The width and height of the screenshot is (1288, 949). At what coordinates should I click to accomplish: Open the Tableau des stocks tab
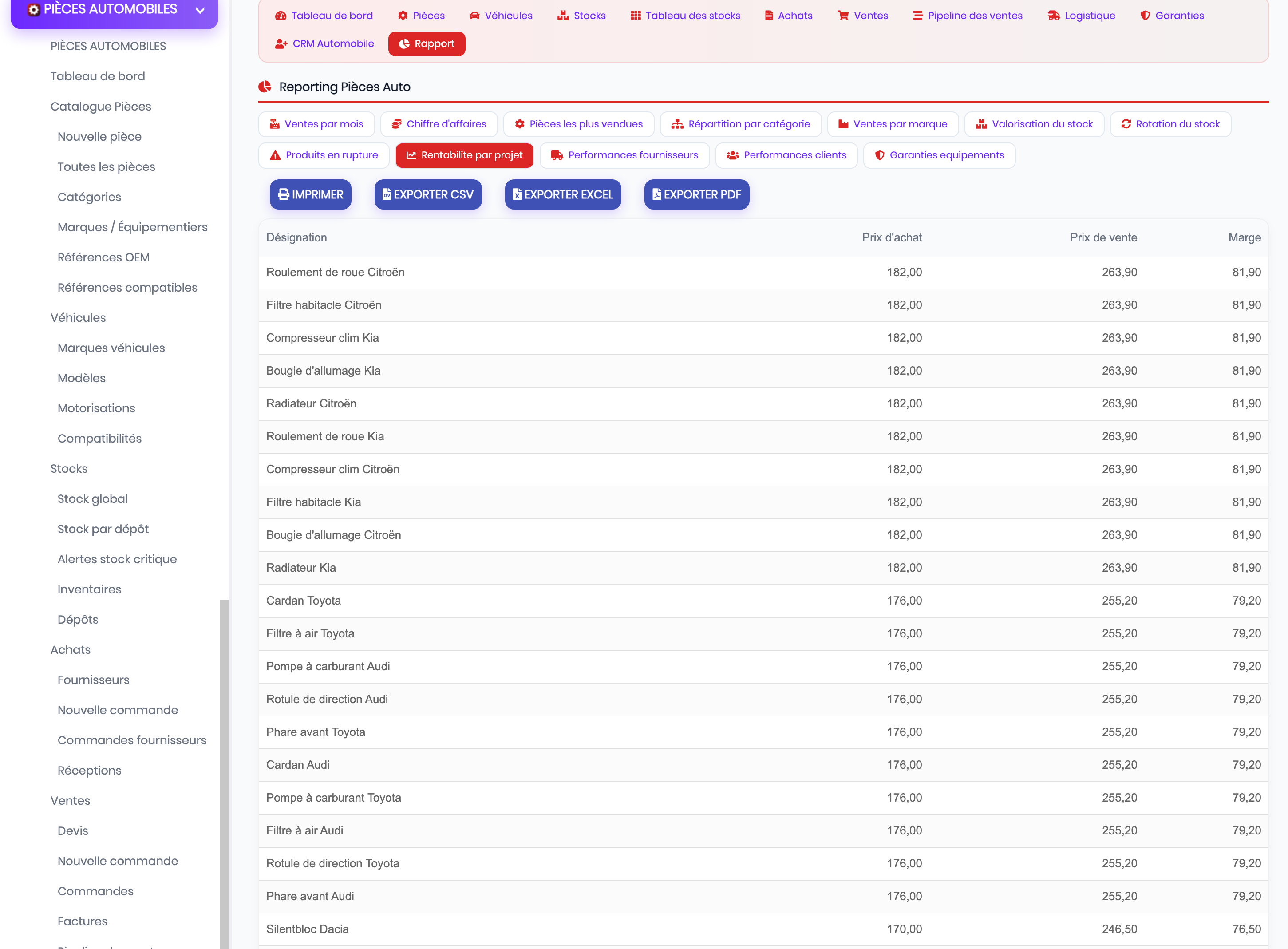[685, 16]
